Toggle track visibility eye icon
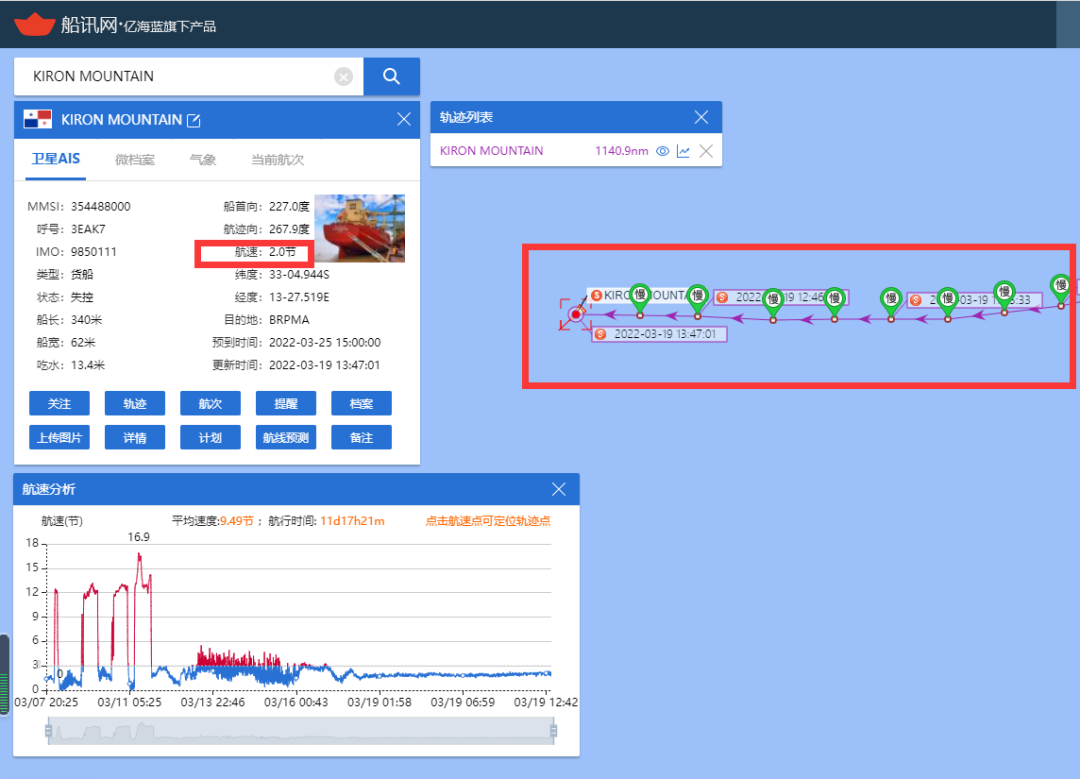Screen dimensions: 1080x779 662,151
